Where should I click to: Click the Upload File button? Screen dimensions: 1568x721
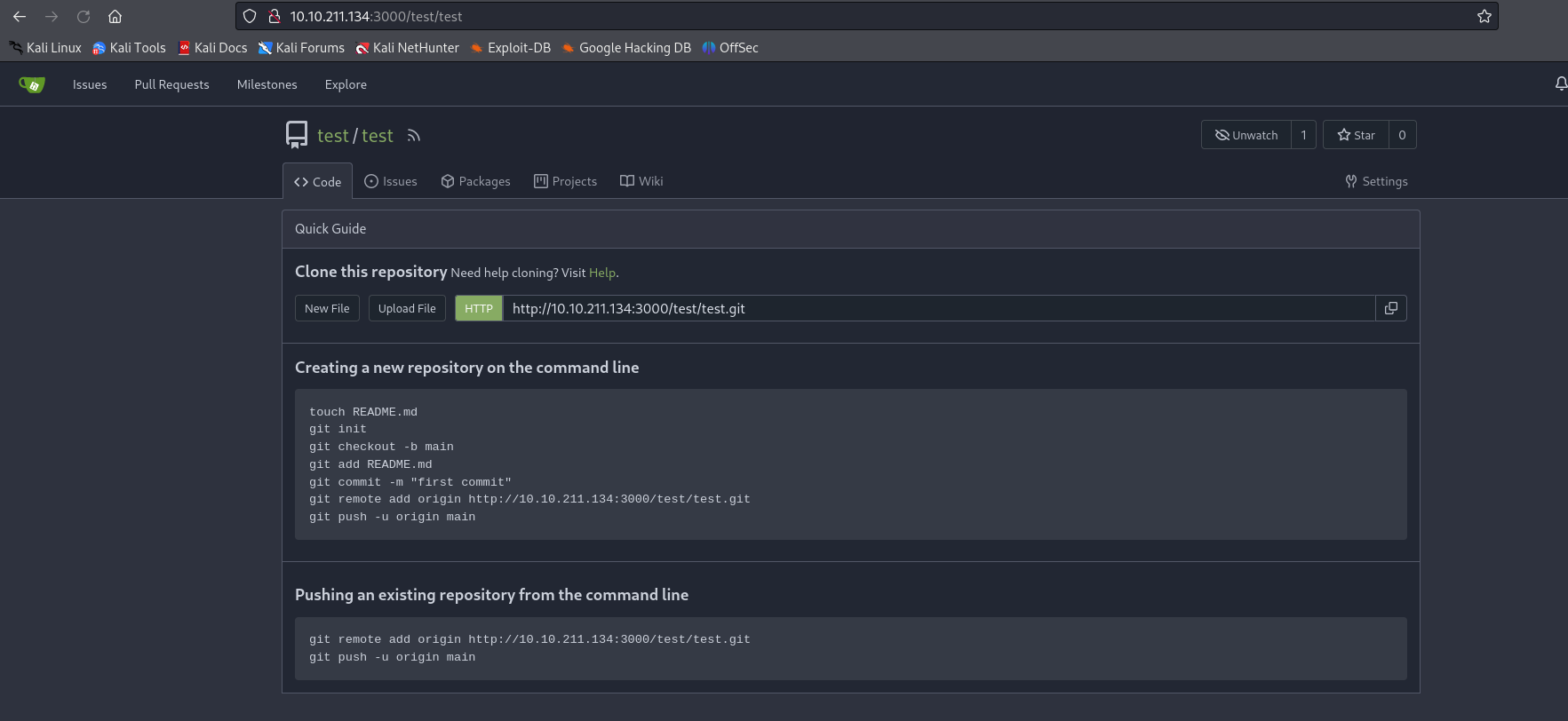click(407, 308)
